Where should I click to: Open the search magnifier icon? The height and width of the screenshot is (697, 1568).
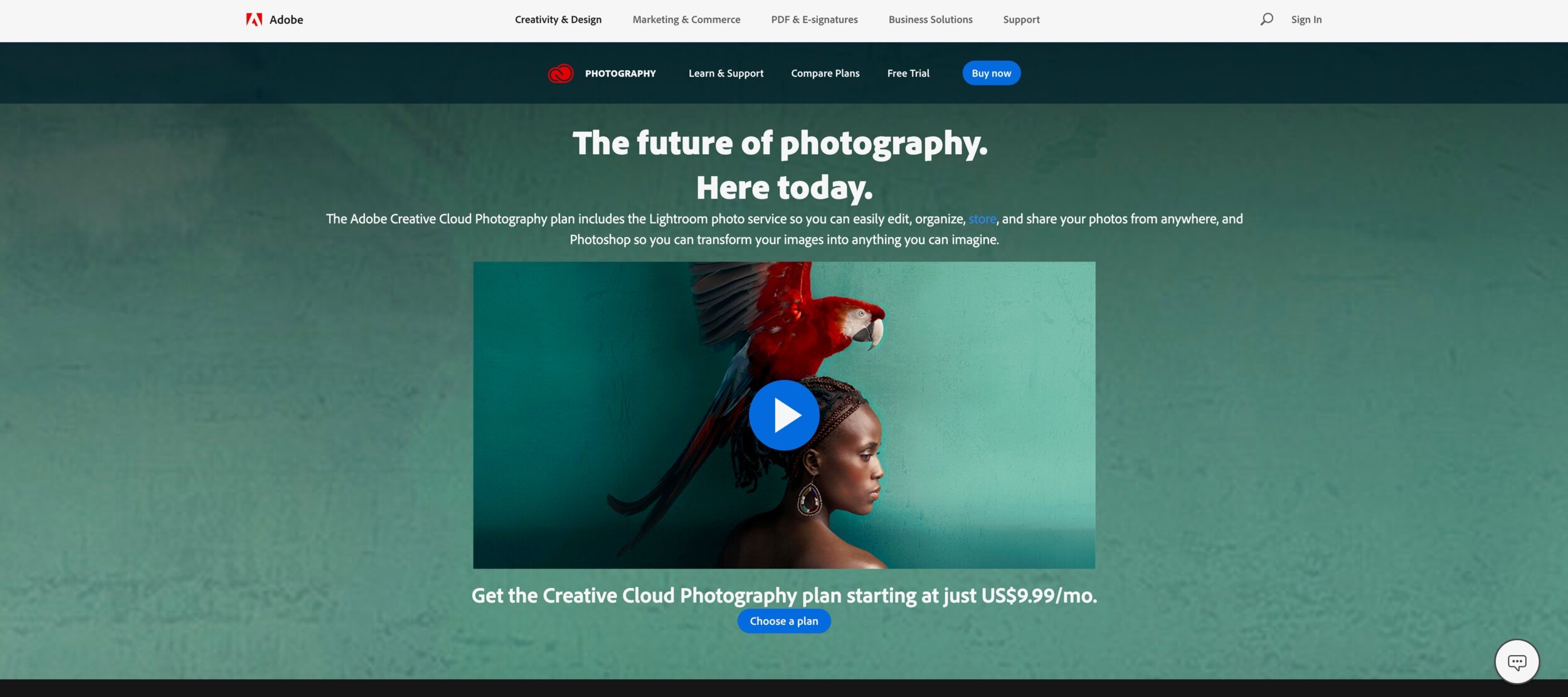pyautogui.click(x=1266, y=19)
